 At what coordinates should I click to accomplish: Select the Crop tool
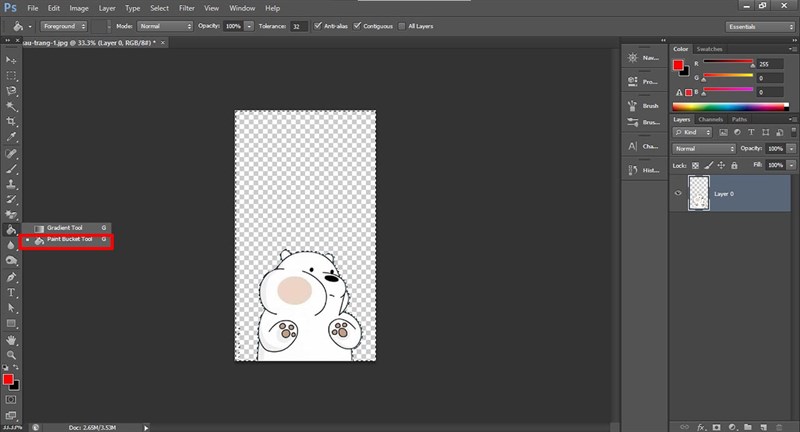[11, 121]
